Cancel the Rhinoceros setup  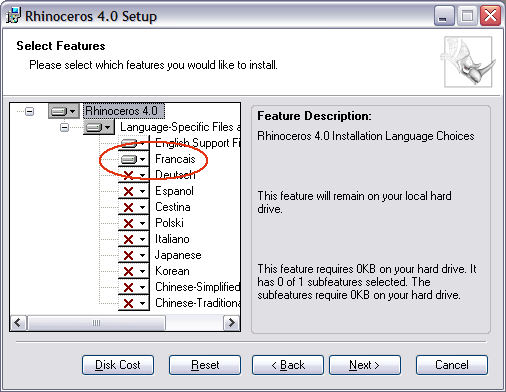pyautogui.click(x=452, y=365)
